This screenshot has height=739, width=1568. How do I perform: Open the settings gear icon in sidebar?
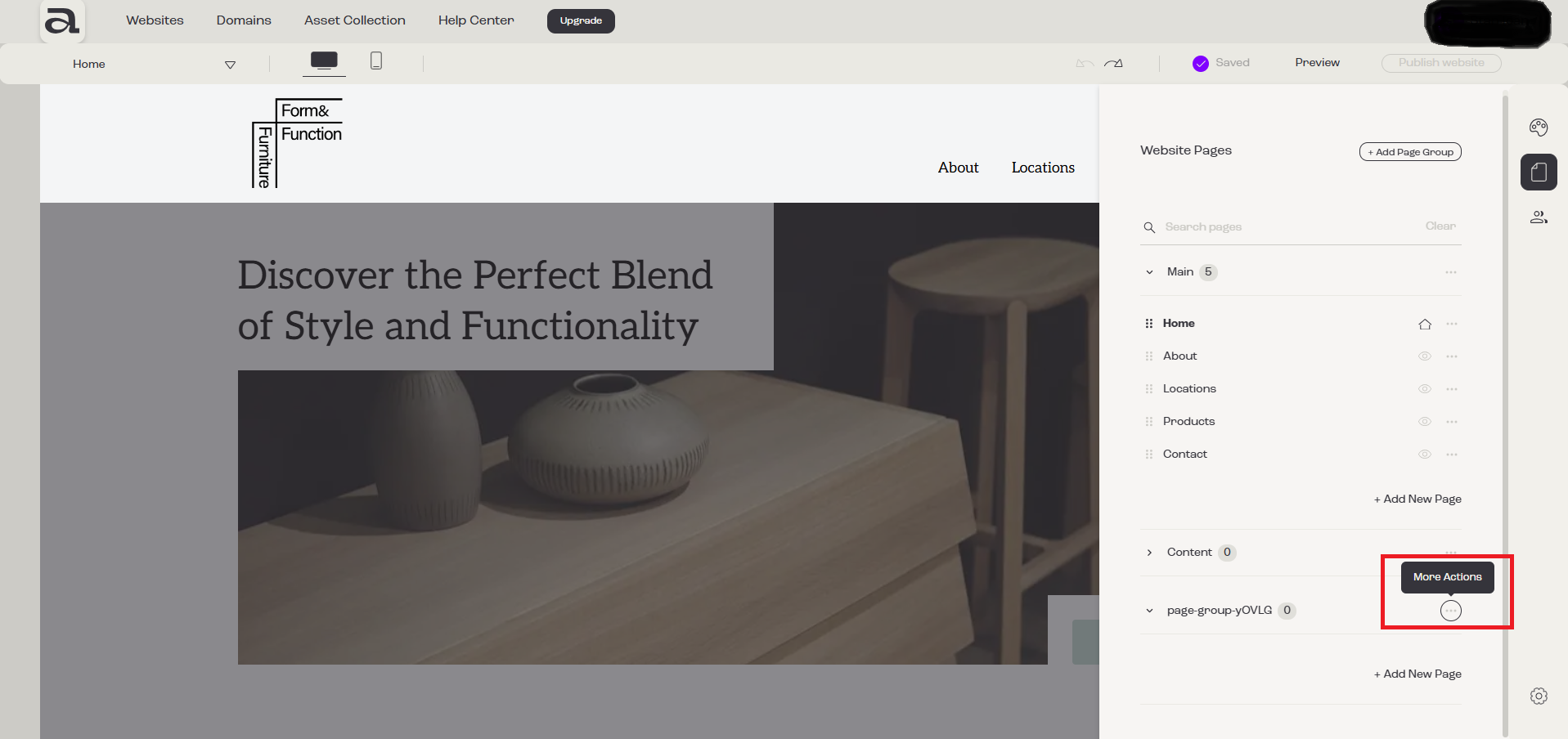point(1539,696)
